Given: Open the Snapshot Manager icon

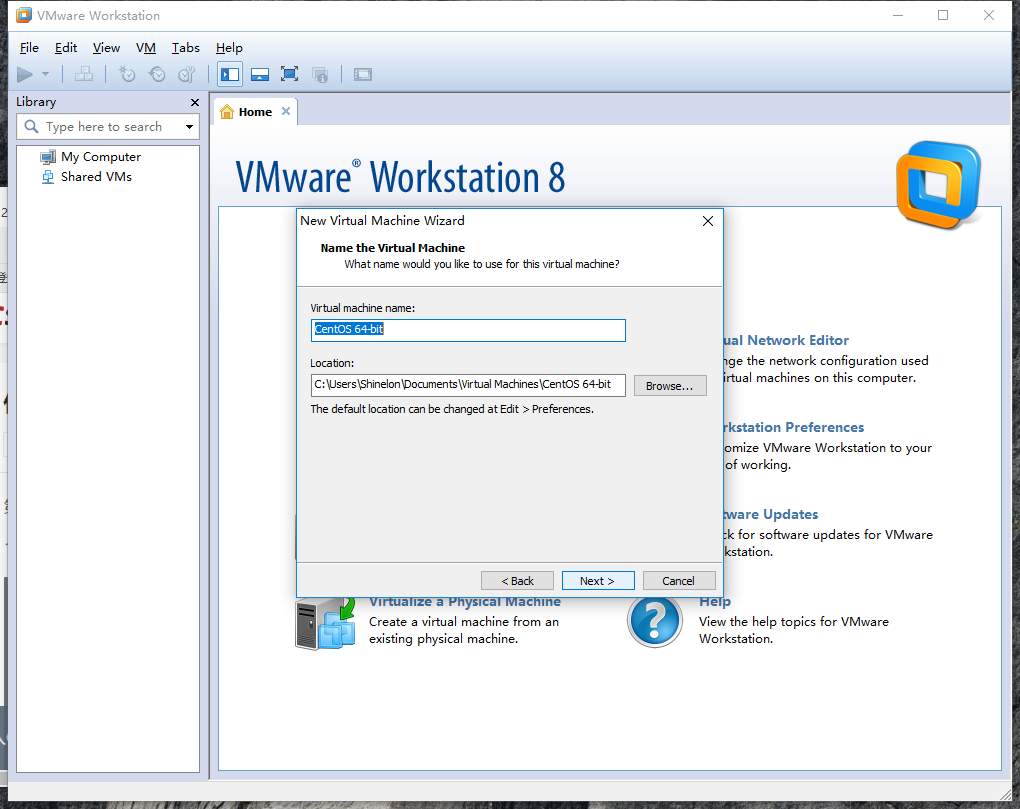Looking at the screenshot, I should coord(187,75).
